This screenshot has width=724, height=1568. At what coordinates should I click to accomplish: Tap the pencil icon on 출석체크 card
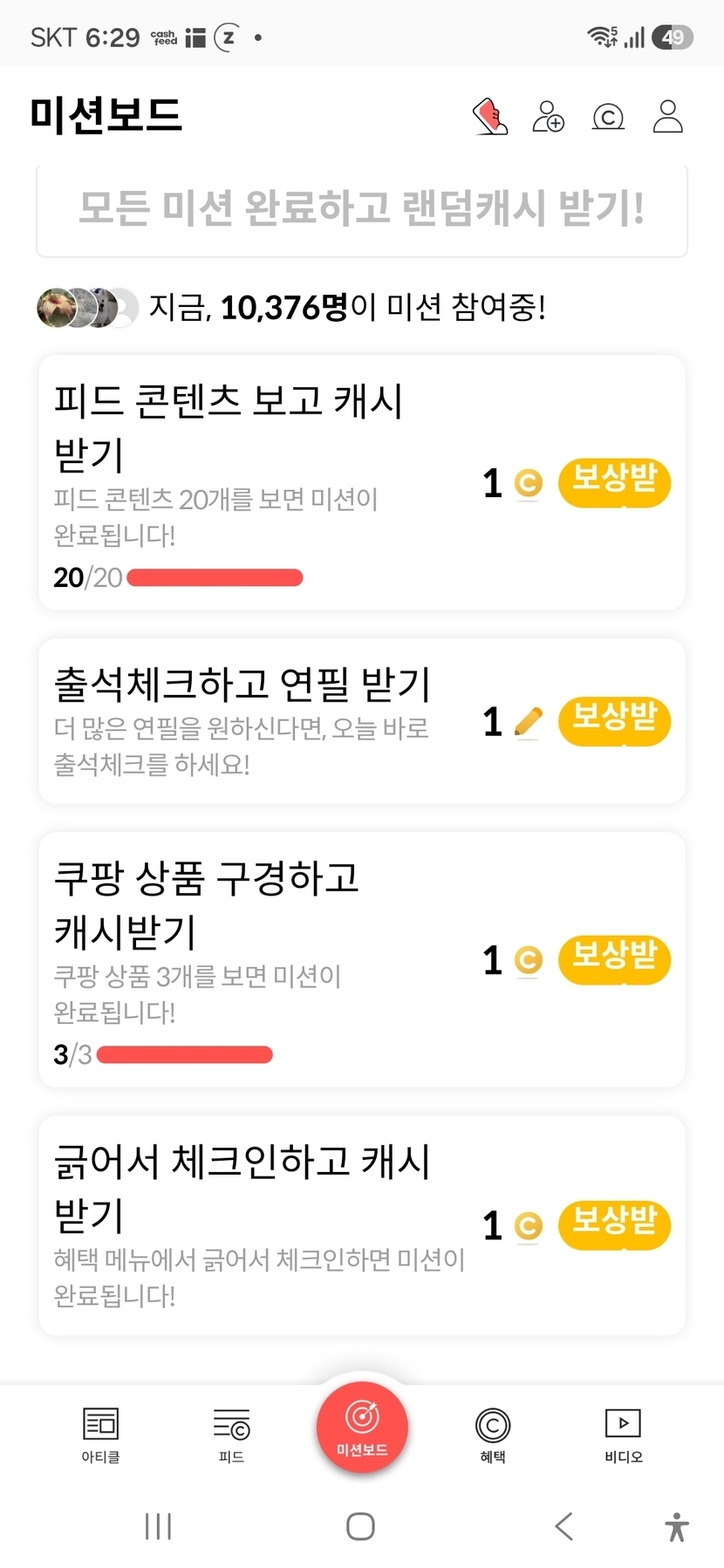529,722
